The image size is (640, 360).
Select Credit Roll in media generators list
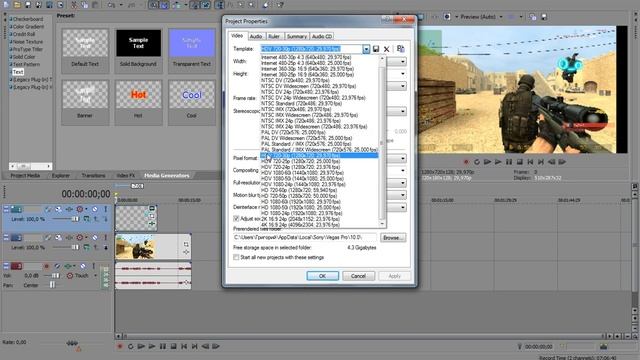pyautogui.click(x=24, y=34)
